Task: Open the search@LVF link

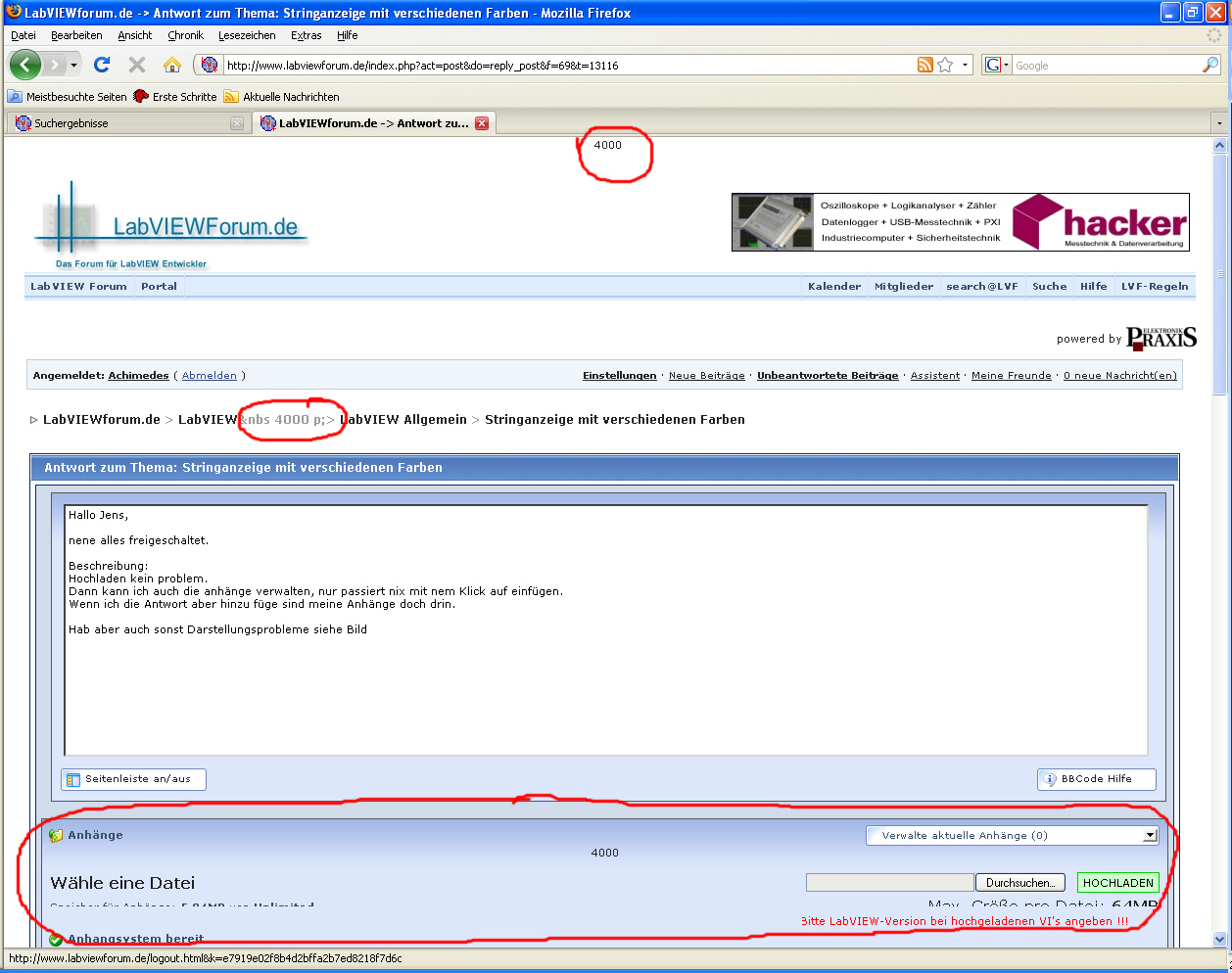Action: [982, 287]
